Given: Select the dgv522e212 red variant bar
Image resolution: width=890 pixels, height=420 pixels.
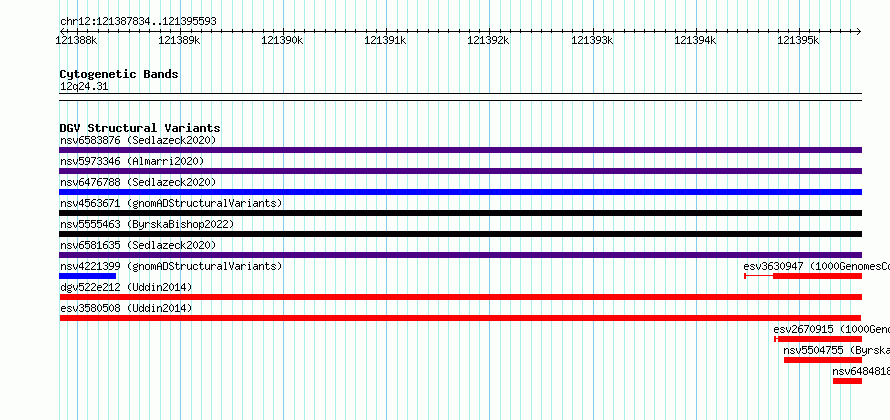Looking at the screenshot, I should tap(460, 297).
